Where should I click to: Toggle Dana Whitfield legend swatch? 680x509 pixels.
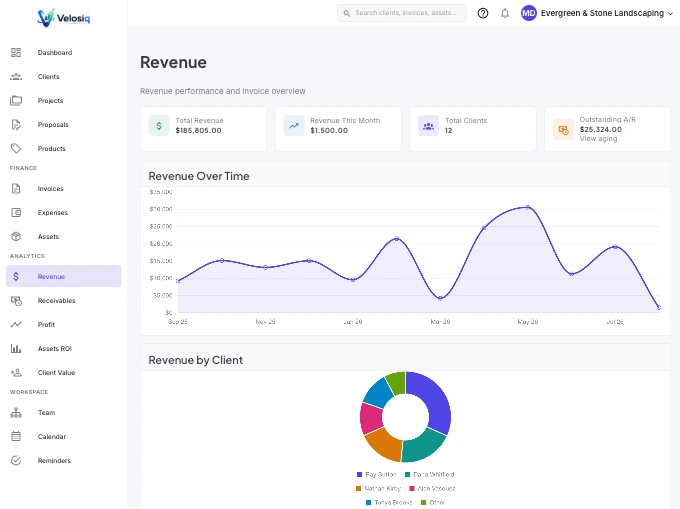[x=407, y=475]
